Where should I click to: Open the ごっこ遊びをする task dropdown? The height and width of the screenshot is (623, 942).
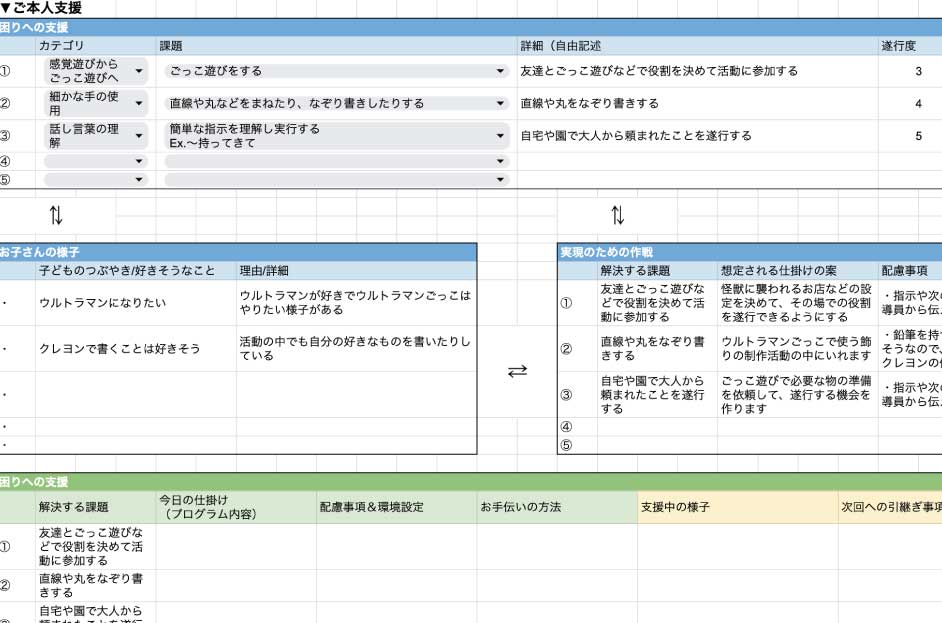click(x=500, y=72)
